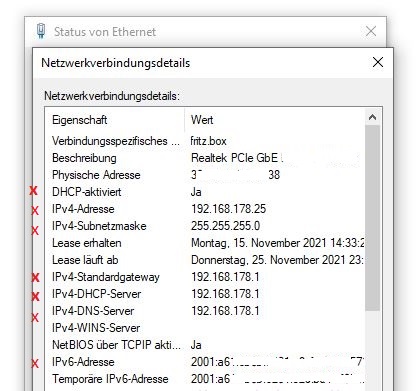Select the IPv4-DNS-Server row

coord(205,311)
